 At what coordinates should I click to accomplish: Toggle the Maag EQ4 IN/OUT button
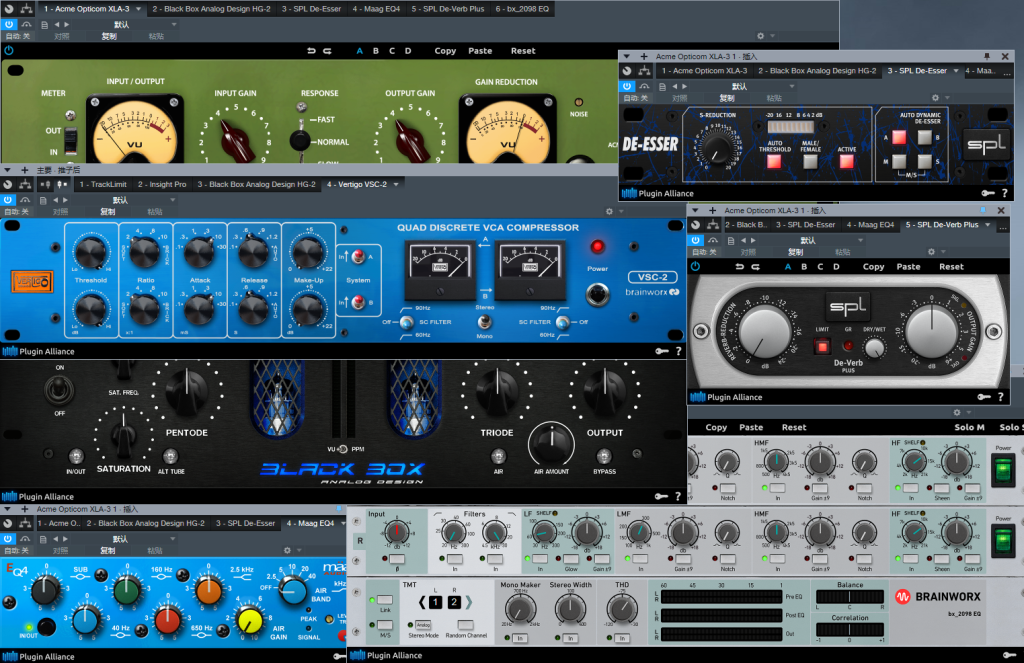[46, 626]
